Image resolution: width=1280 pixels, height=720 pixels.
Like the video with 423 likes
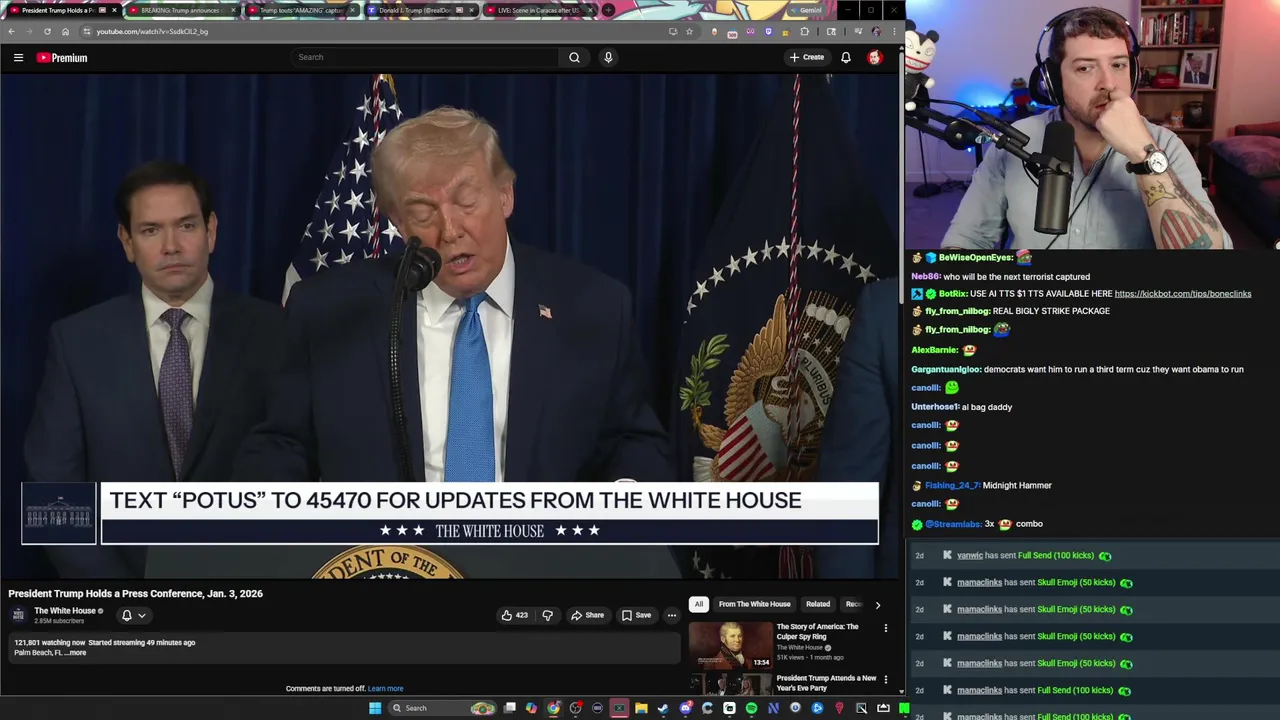514,615
